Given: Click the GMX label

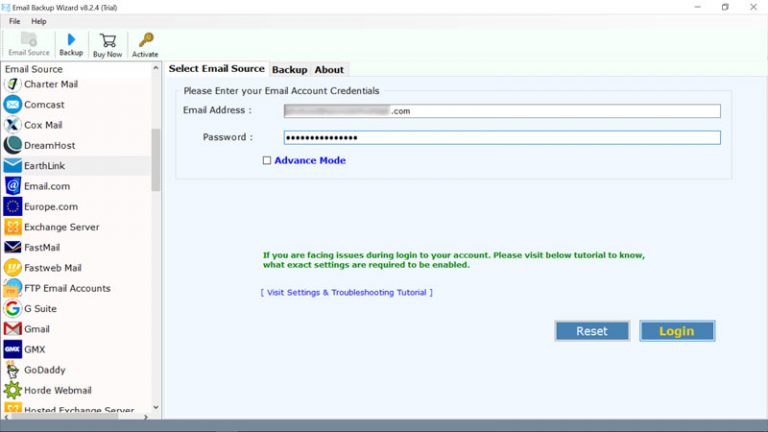Looking at the screenshot, I should pyautogui.click(x=34, y=349).
